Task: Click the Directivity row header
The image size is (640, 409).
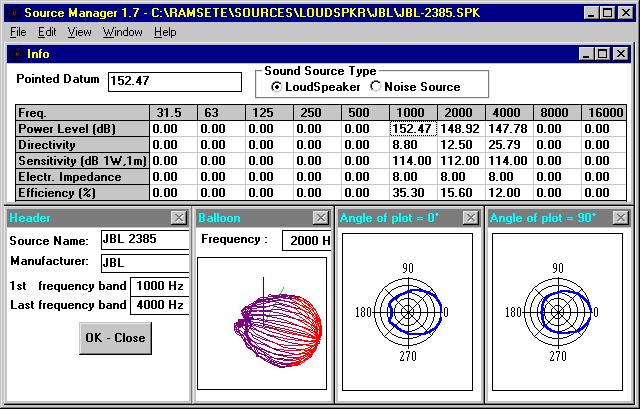Action: [x=82, y=145]
